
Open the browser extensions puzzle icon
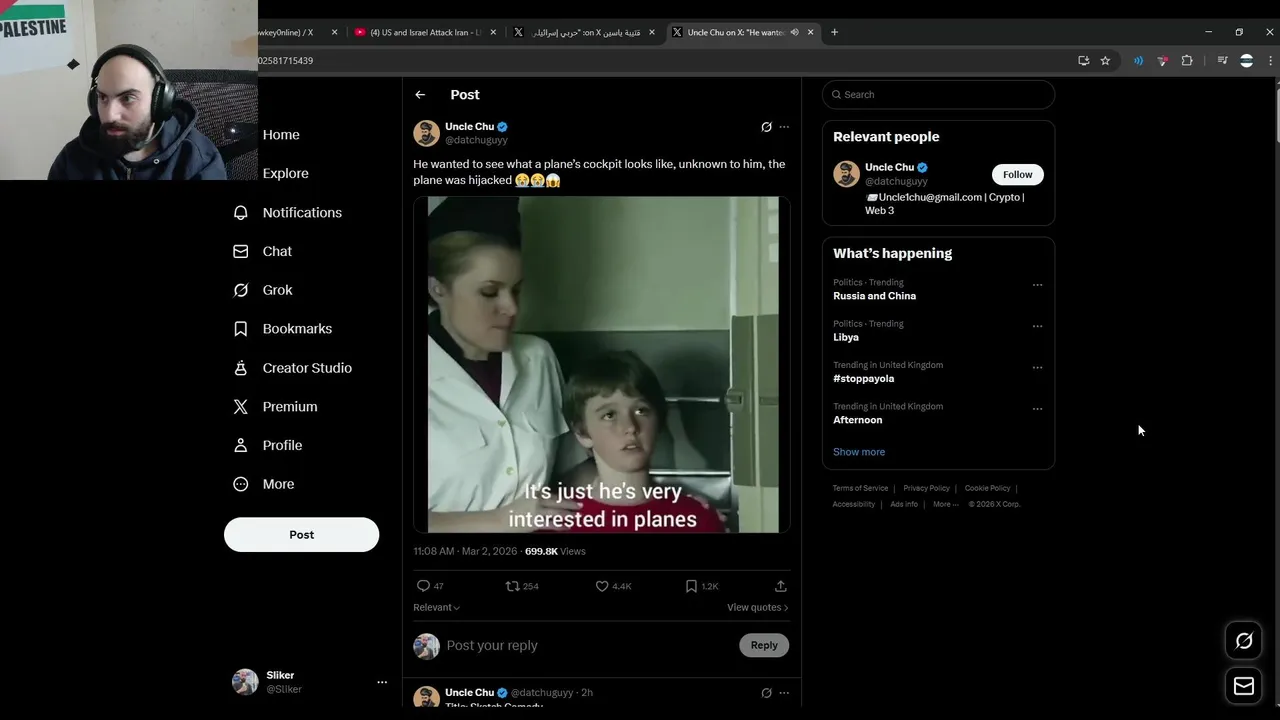coord(1187,61)
